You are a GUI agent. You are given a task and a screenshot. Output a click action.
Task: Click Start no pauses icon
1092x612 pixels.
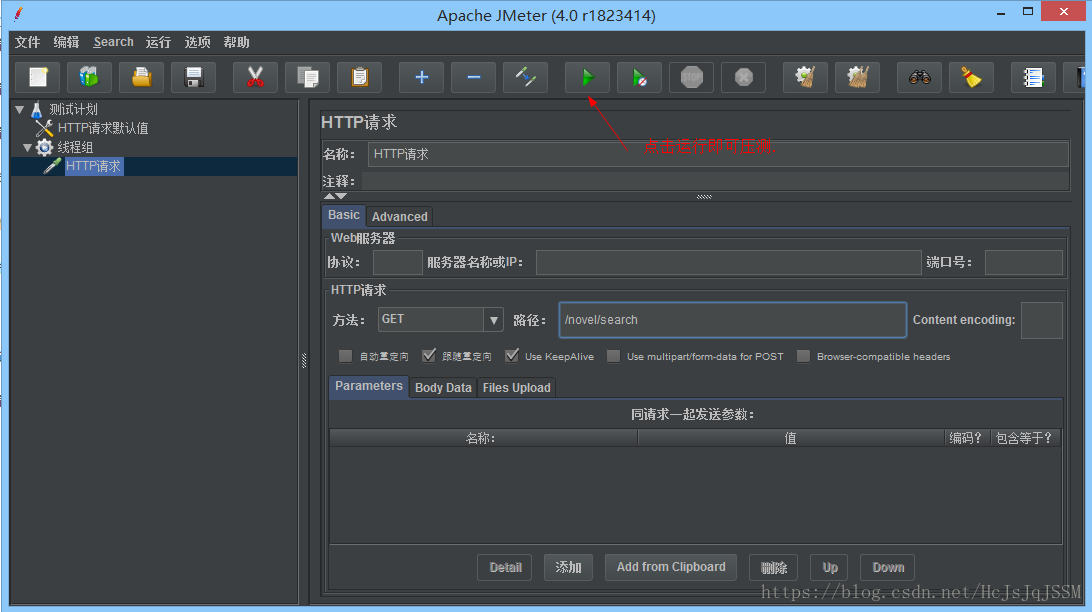(639, 77)
